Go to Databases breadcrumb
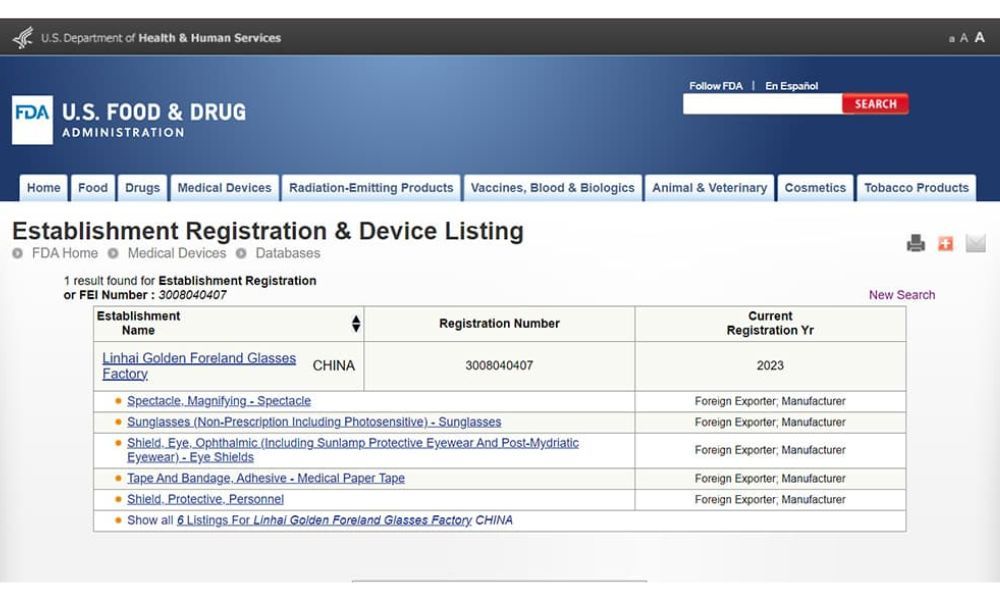1000x600 pixels. (288, 253)
